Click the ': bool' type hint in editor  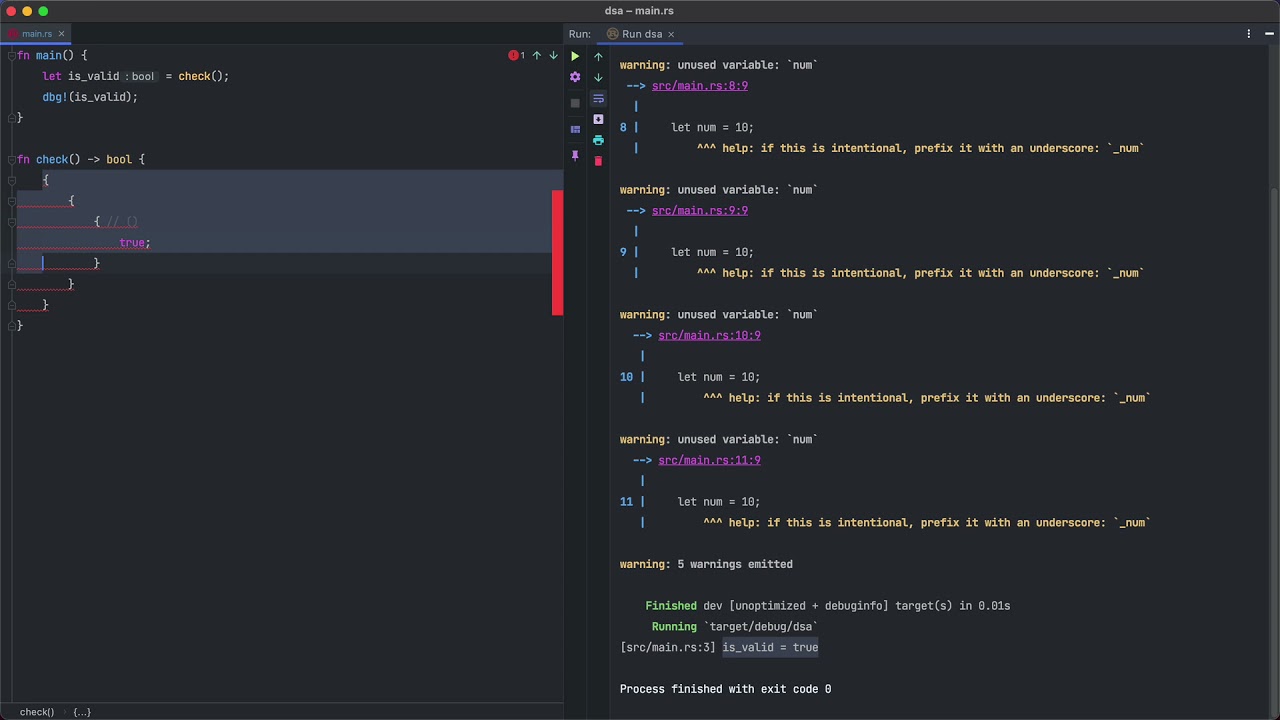[x=140, y=77]
